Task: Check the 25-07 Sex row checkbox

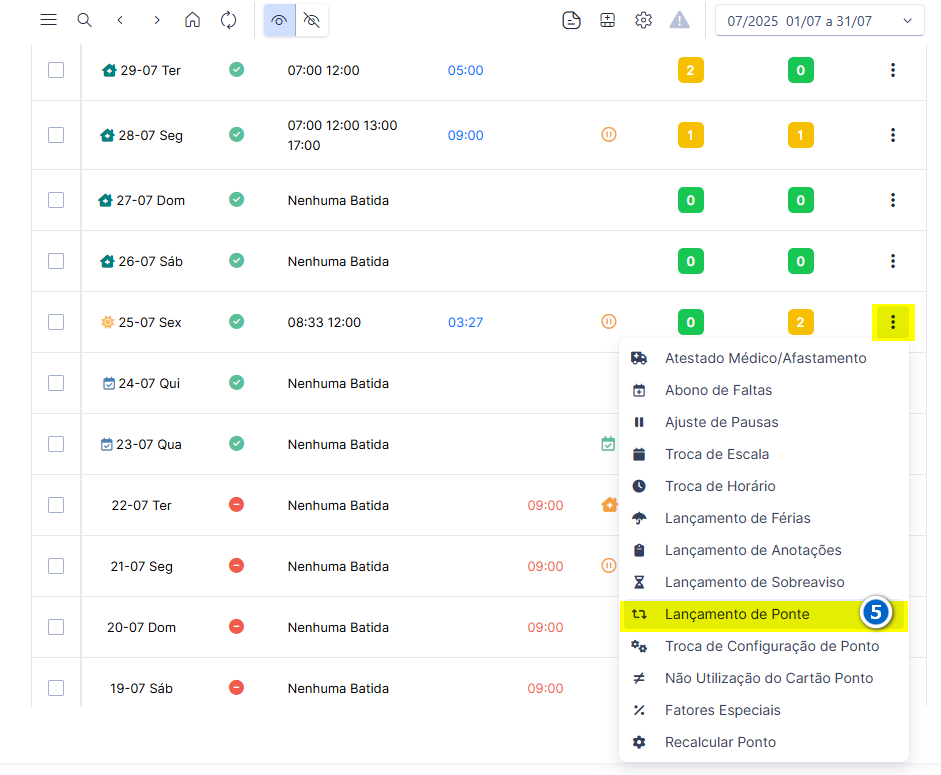Action: [x=56, y=322]
